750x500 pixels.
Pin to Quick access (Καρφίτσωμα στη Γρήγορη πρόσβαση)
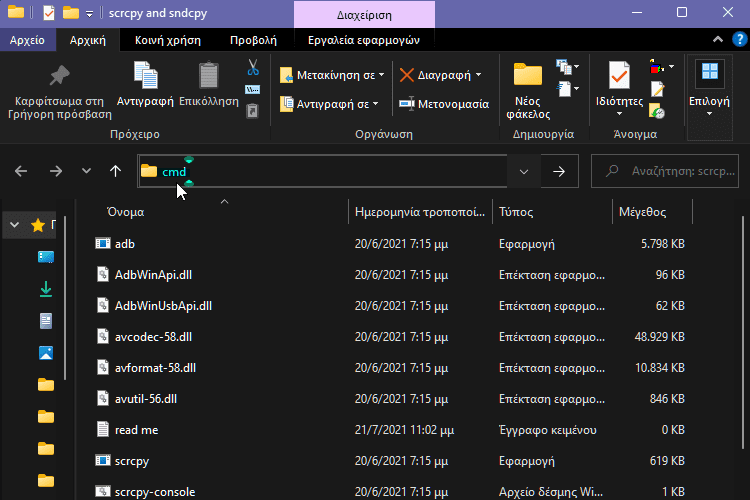click(59, 92)
